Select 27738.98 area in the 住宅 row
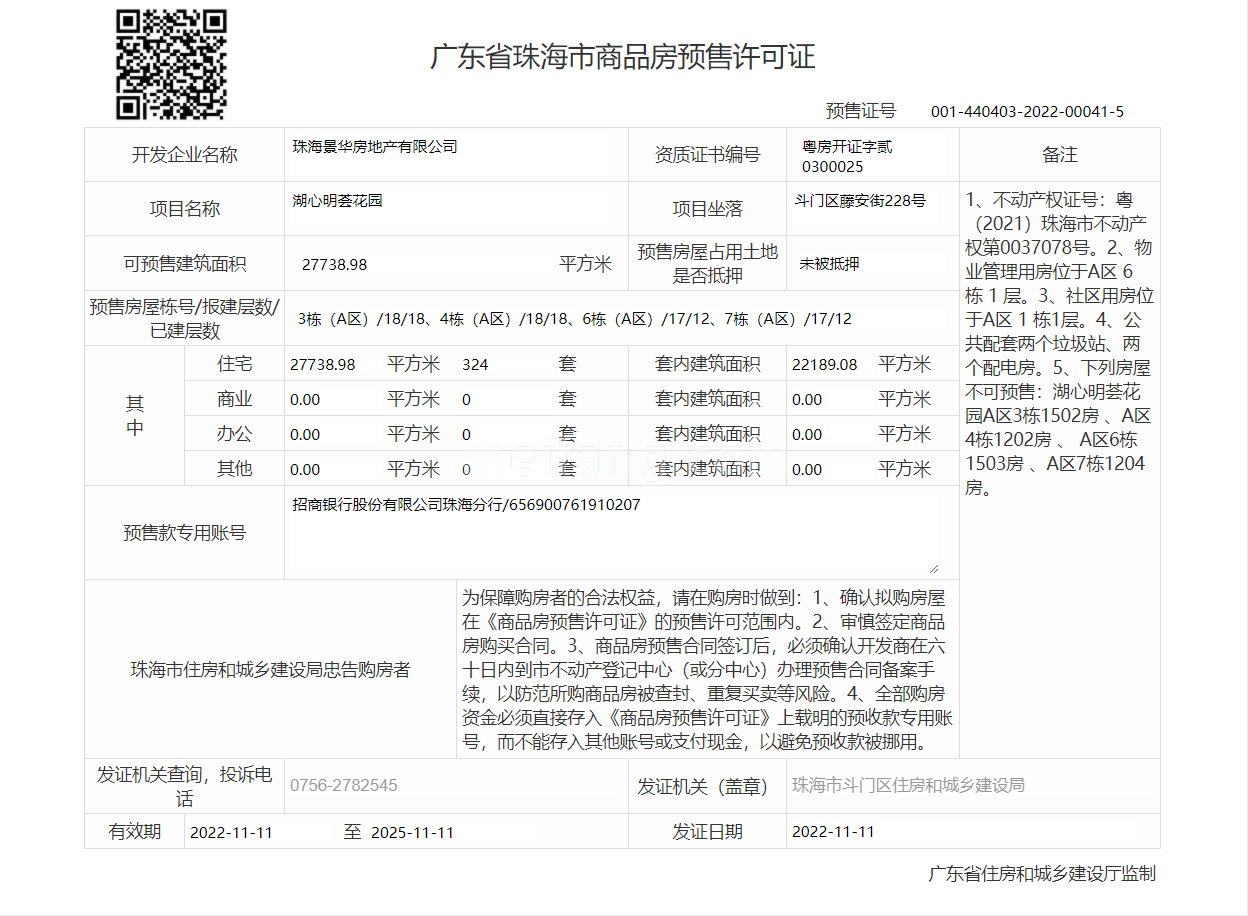The image size is (1248, 916). click(x=323, y=365)
